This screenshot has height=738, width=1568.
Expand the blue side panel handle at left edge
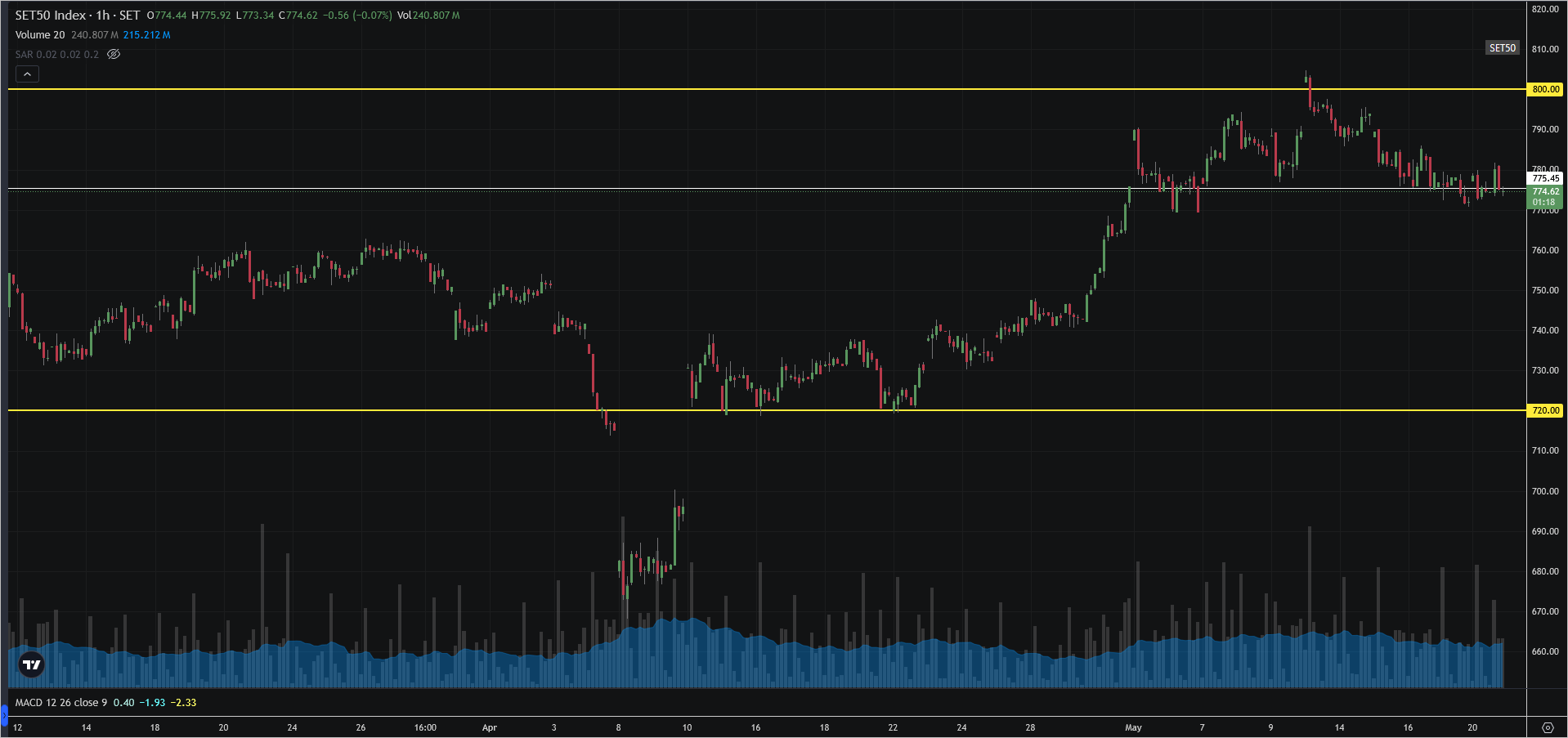pyautogui.click(x=3, y=717)
